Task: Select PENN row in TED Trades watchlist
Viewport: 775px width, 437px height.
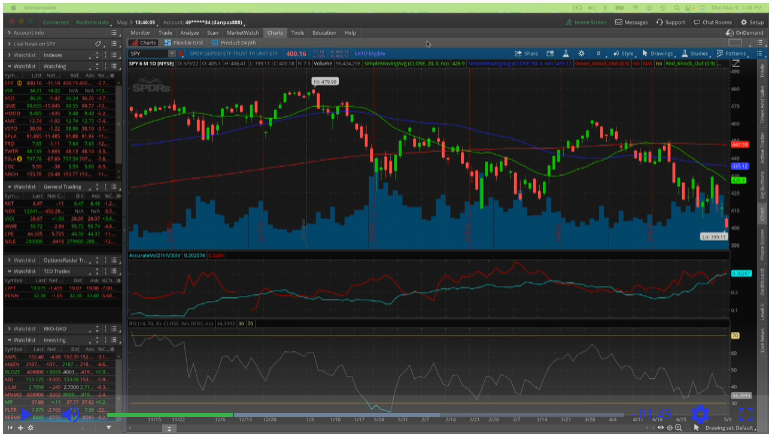Action: pyautogui.click(x=60, y=296)
